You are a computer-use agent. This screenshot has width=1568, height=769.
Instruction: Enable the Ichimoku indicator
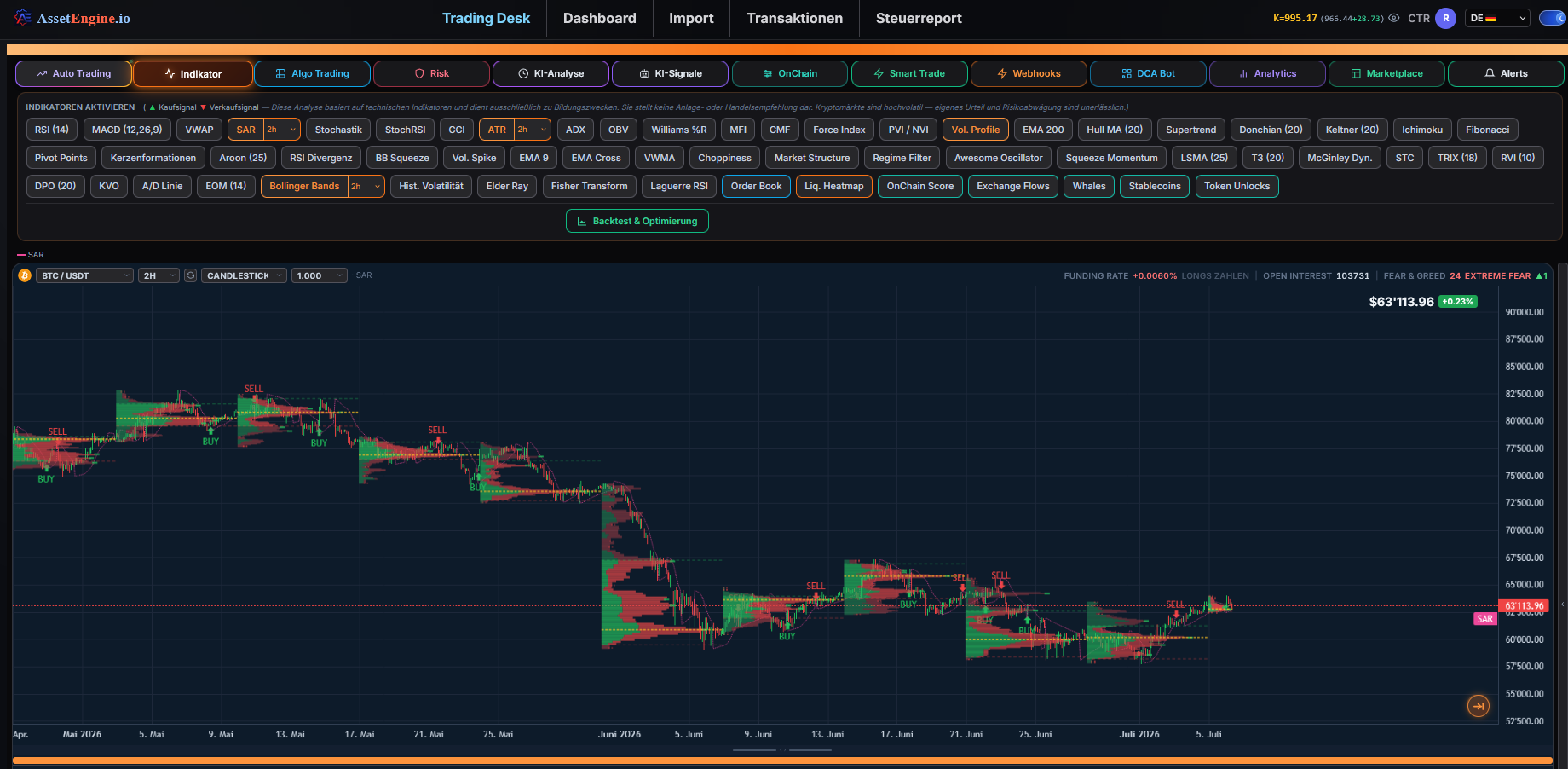[x=1422, y=130]
